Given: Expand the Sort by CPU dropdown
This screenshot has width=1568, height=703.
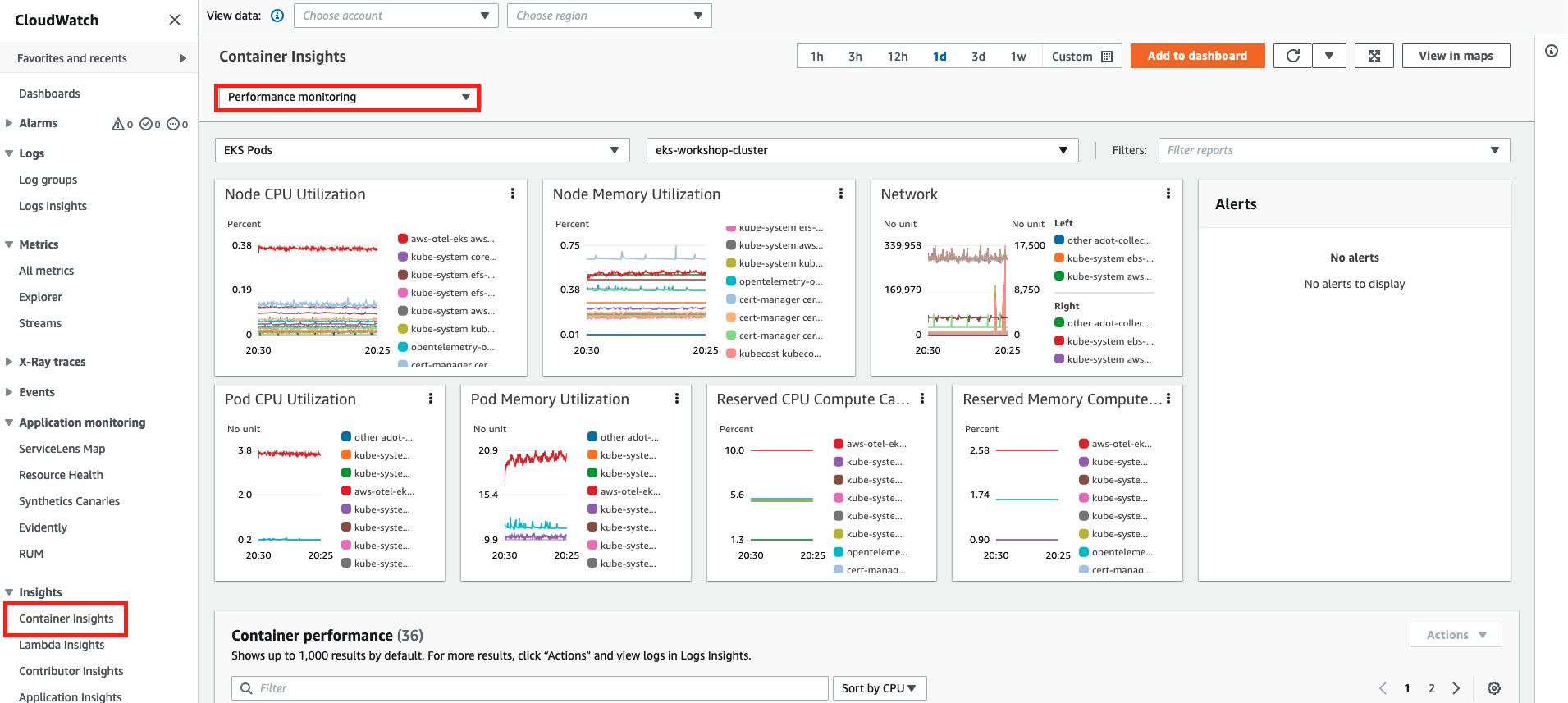Looking at the screenshot, I should (x=879, y=688).
